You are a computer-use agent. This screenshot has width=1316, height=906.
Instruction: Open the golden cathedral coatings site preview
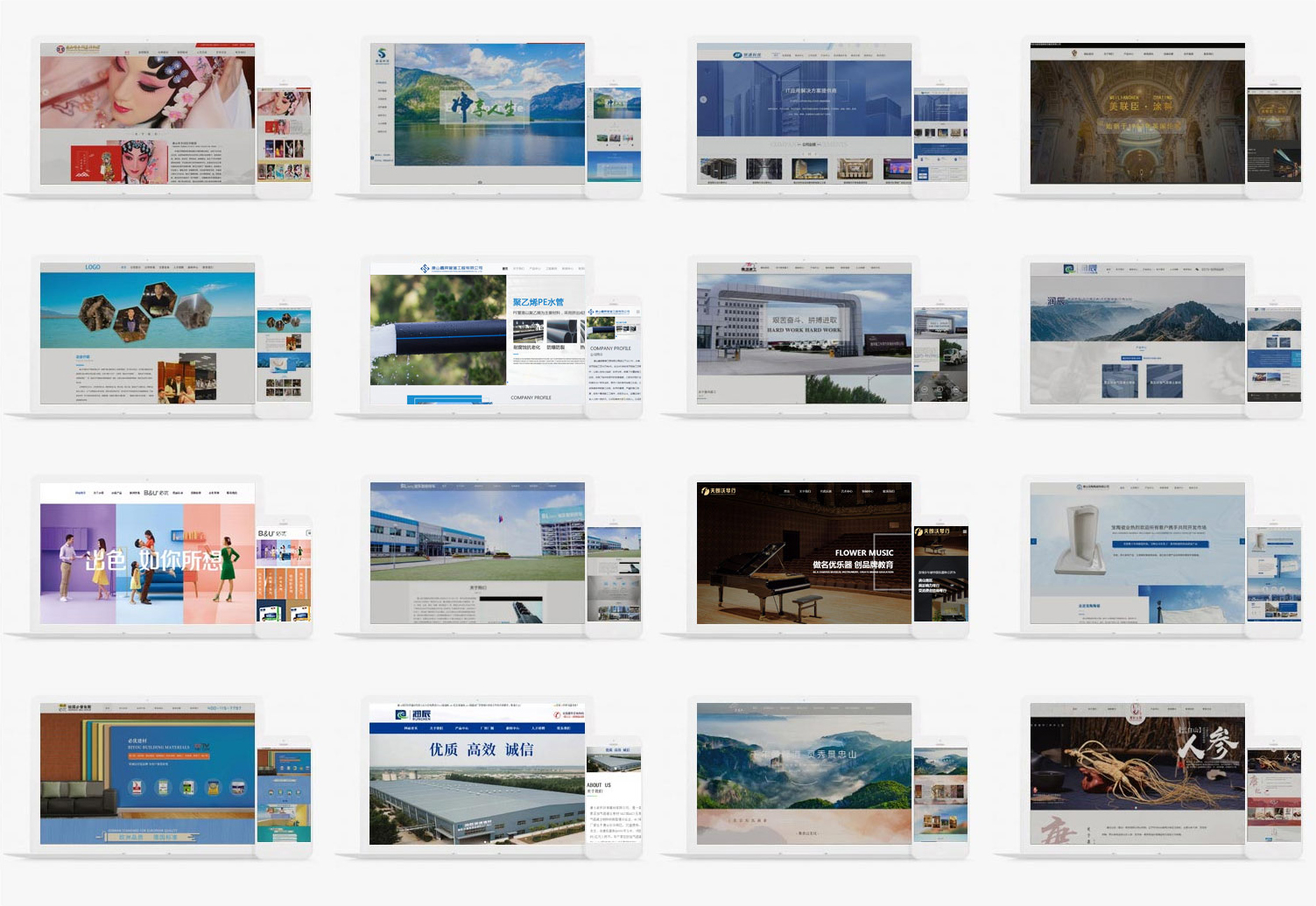tap(1137, 114)
